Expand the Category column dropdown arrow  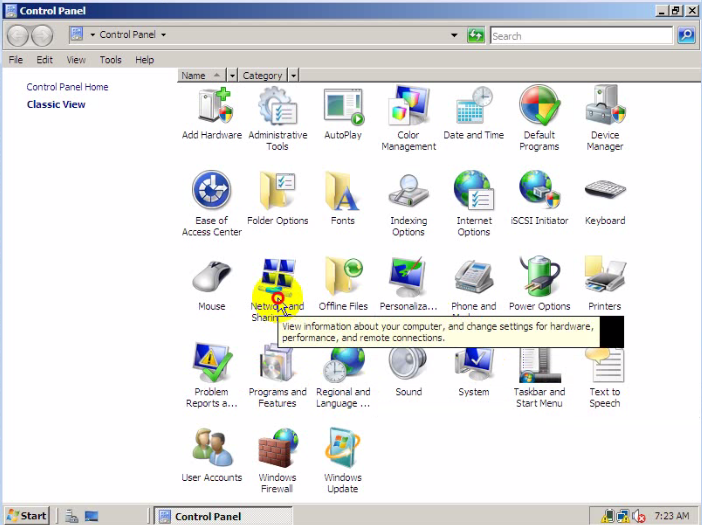(293, 76)
